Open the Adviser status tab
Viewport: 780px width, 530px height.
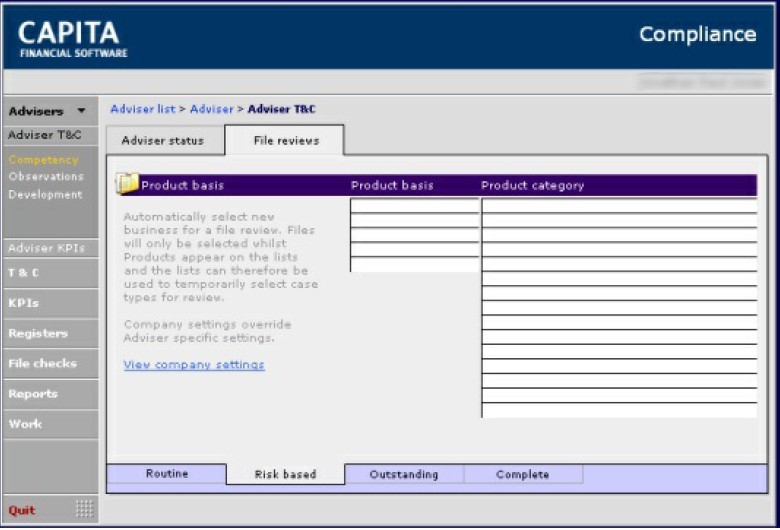162,141
